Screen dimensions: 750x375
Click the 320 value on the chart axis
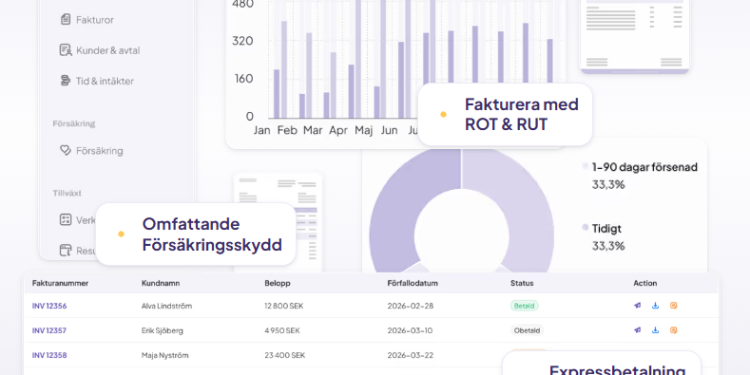(243, 41)
